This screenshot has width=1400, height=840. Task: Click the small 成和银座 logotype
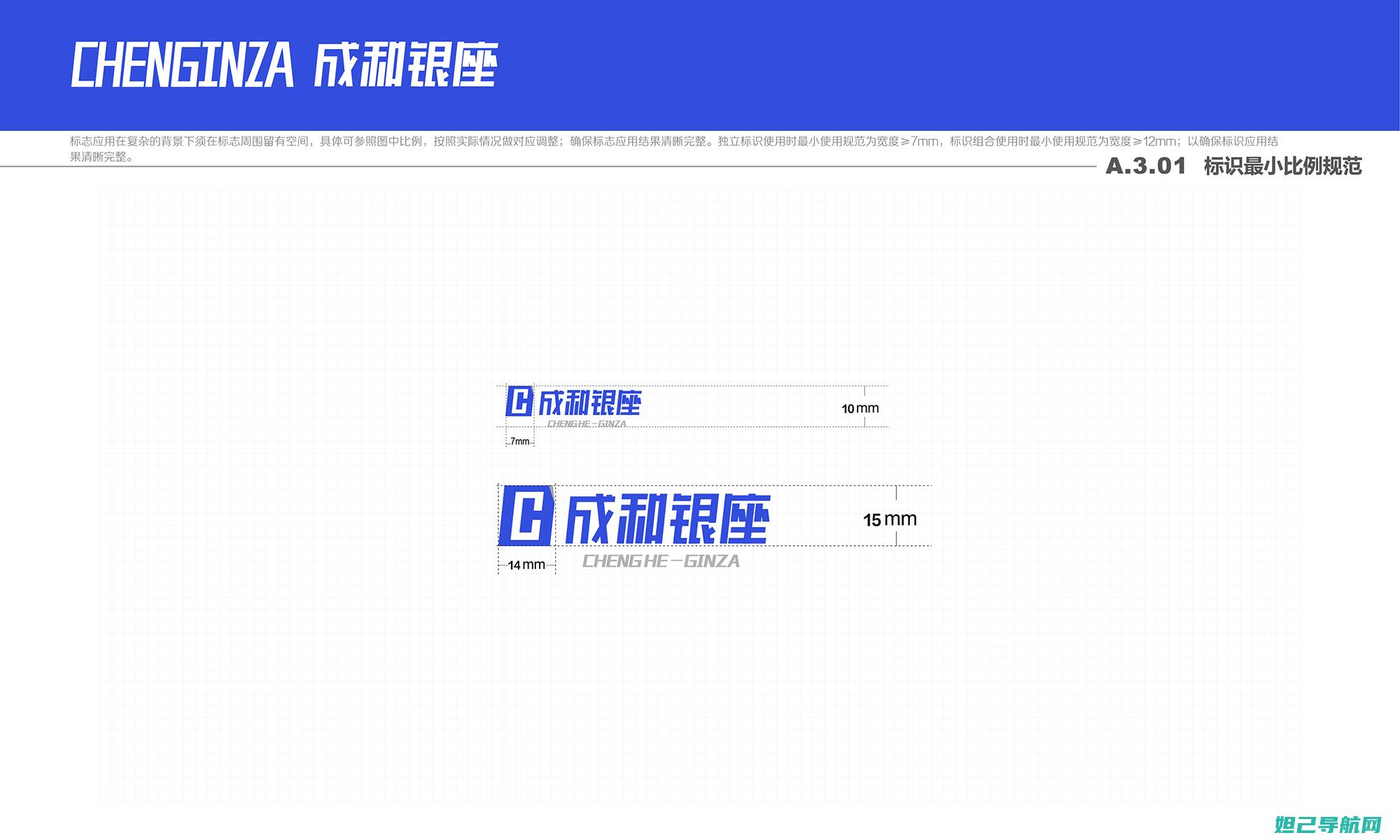point(589,402)
